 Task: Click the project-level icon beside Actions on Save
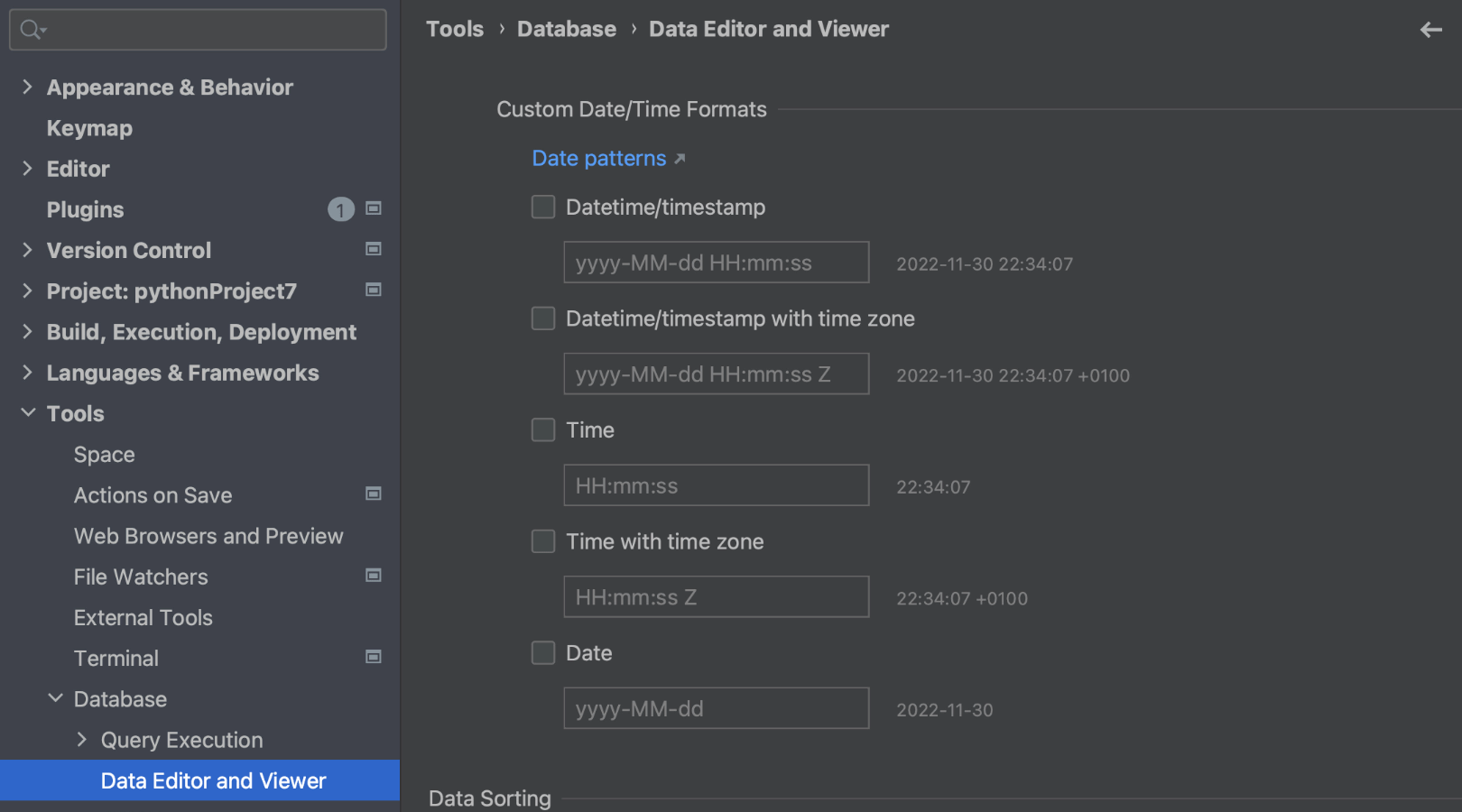tap(373, 494)
